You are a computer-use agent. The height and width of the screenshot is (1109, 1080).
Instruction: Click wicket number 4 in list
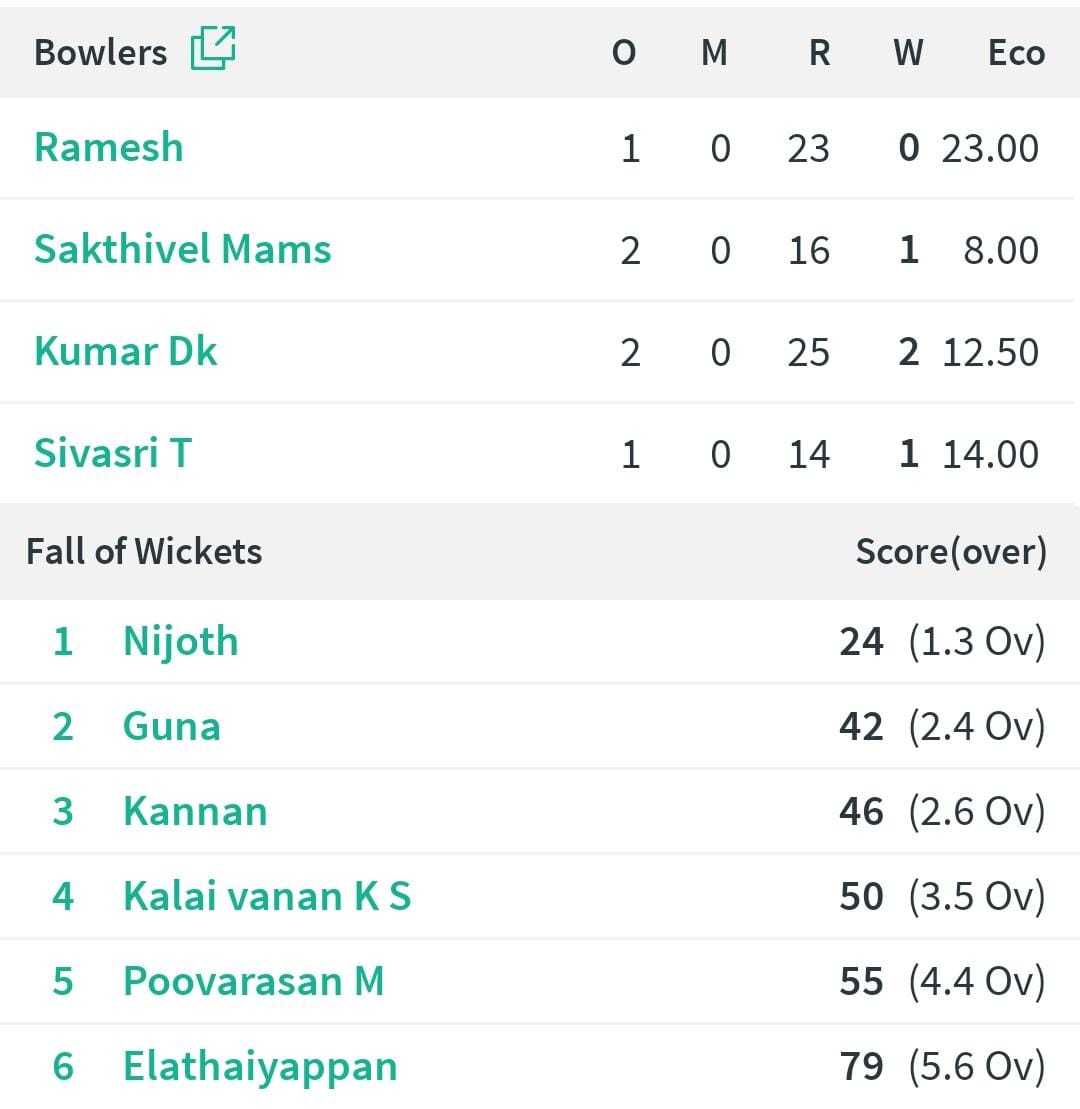pyautogui.click(x=63, y=896)
